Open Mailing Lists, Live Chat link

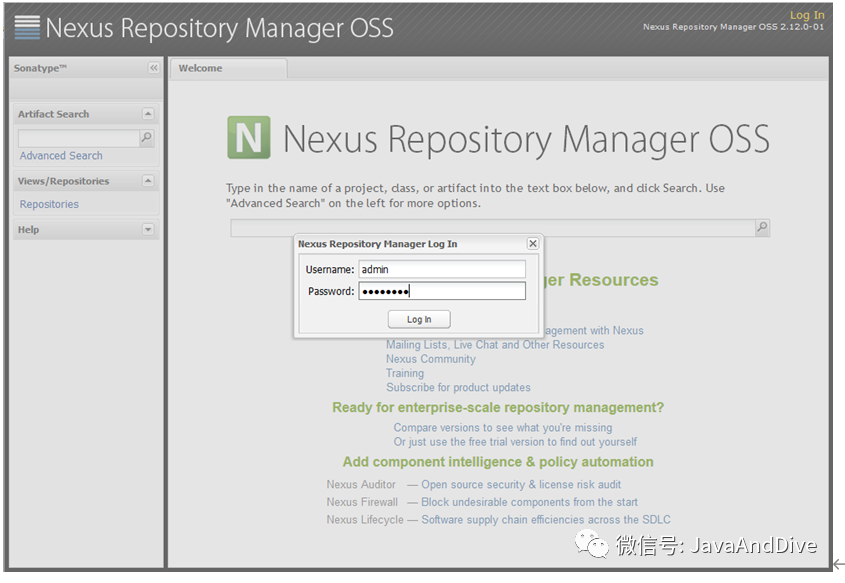click(x=495, y=345)
